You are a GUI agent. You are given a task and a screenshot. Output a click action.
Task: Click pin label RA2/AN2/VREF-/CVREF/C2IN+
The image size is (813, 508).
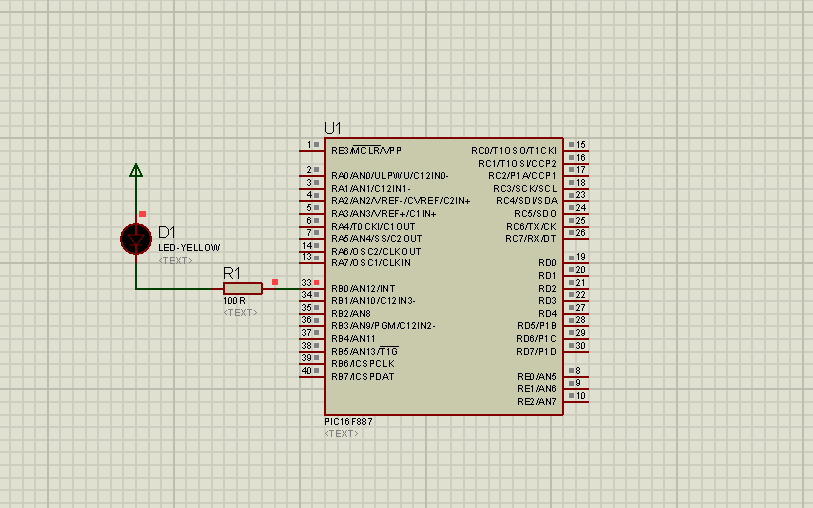pyautogui.click(x=401, y=201)
